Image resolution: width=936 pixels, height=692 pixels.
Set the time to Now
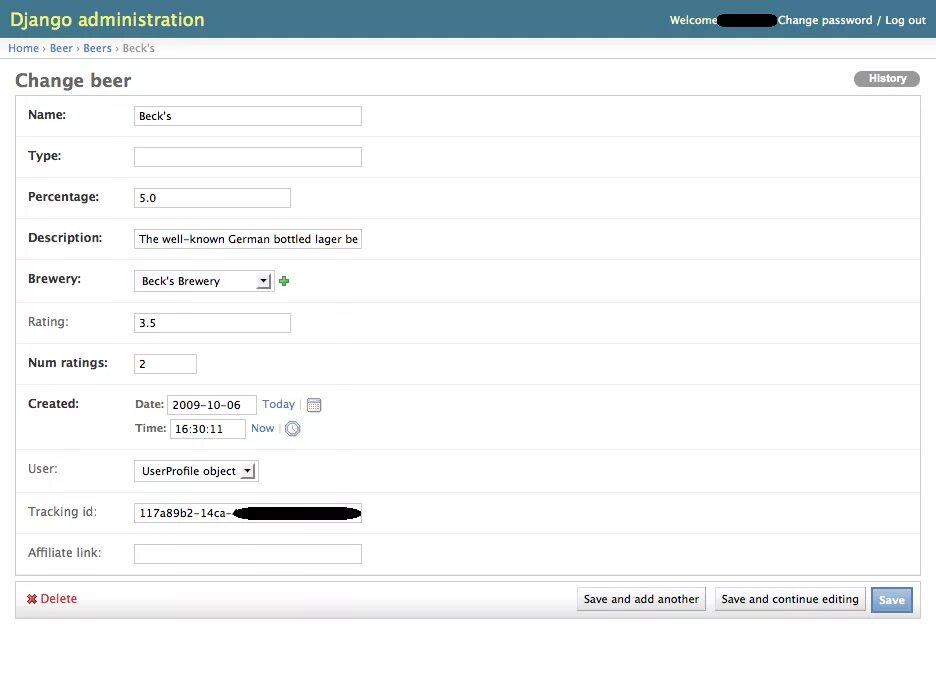[x=263, y=428]
